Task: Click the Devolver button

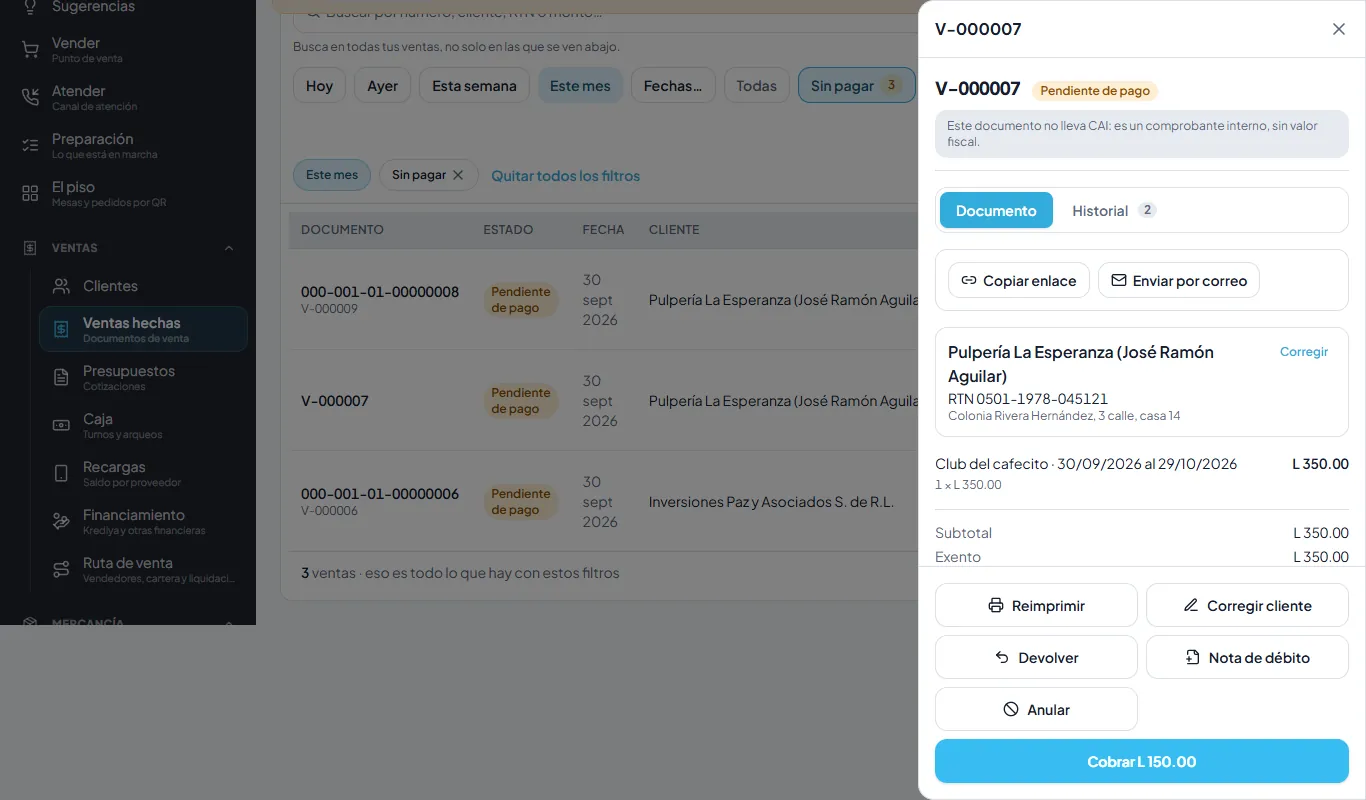Action: (x=1036, y=658)
